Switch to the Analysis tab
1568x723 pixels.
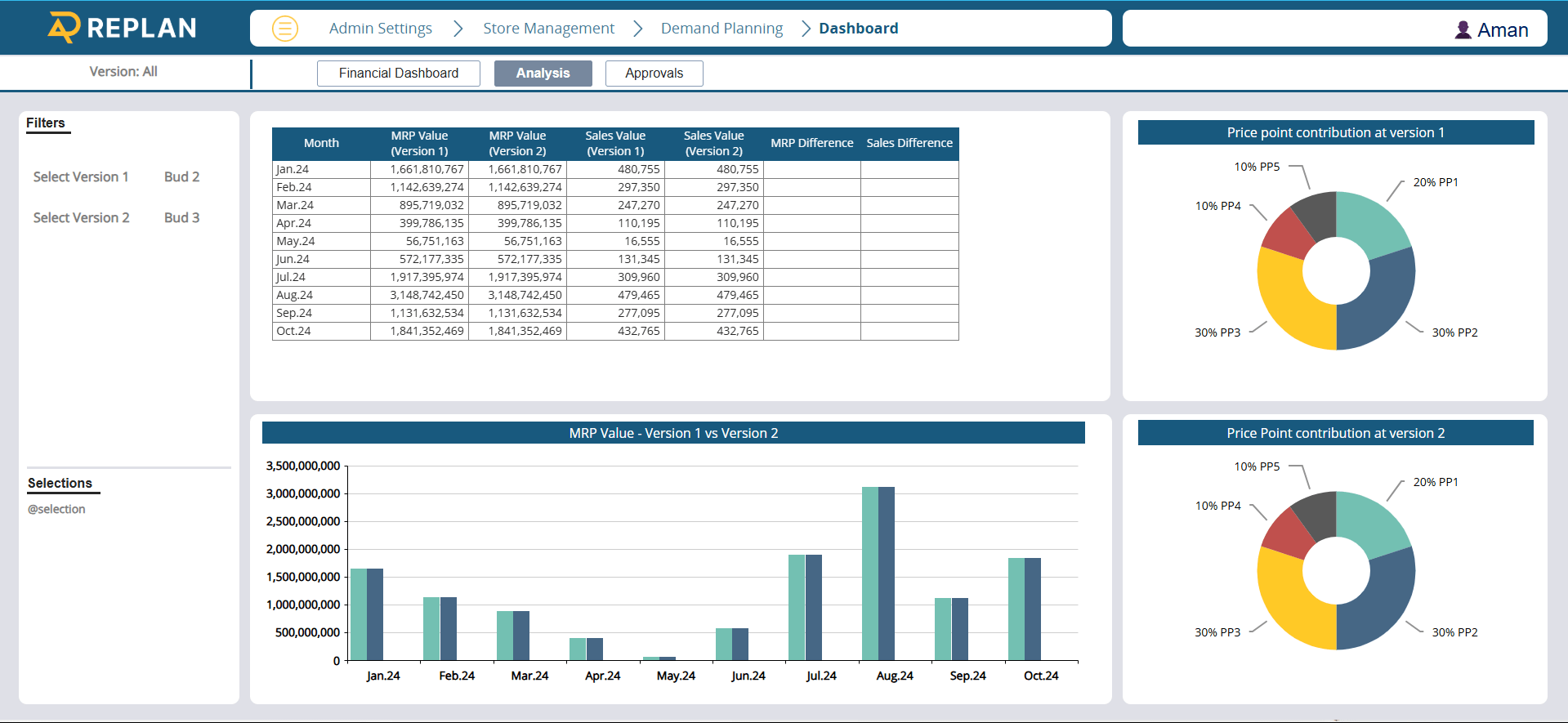click(x=543, y=73)
